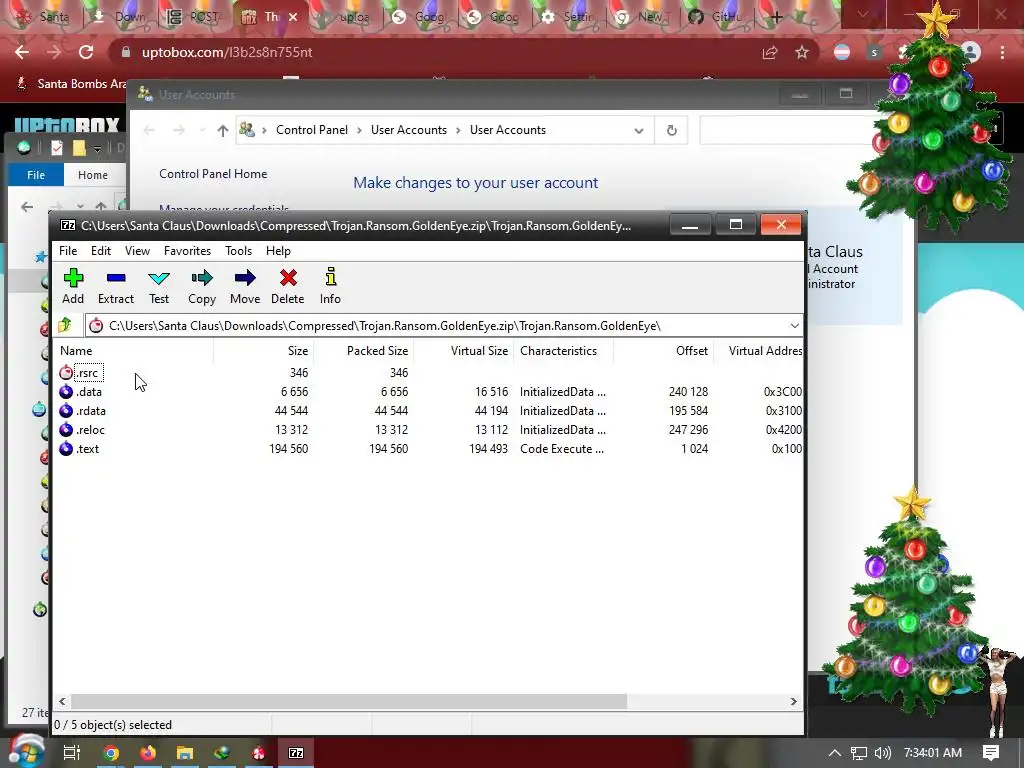Click the share icon in Chrome address bar

pyautogui.click(x=770, y=52)
